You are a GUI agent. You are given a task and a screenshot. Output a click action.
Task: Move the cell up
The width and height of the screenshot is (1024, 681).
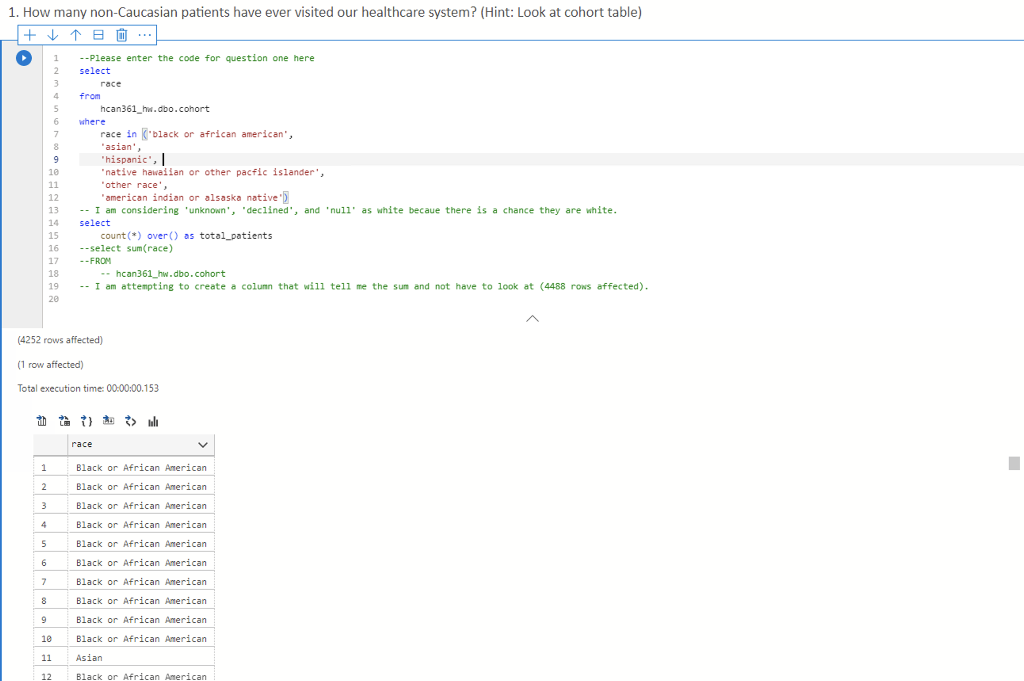point(75,34)
